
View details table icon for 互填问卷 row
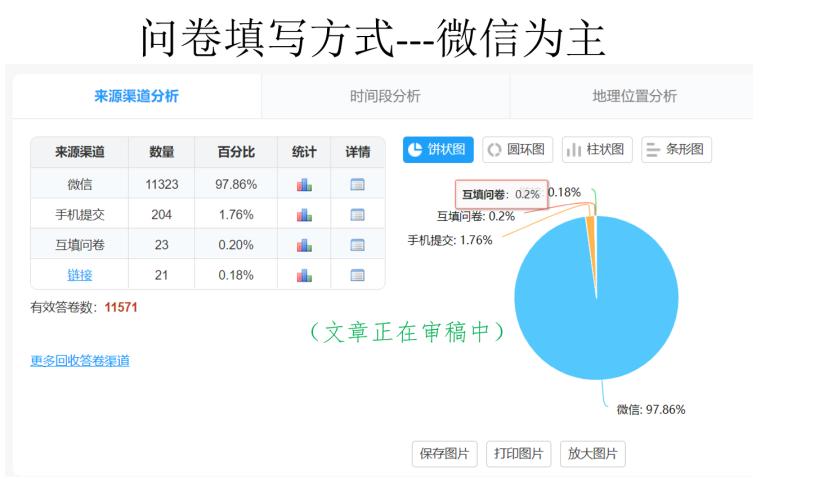point(357,245)
